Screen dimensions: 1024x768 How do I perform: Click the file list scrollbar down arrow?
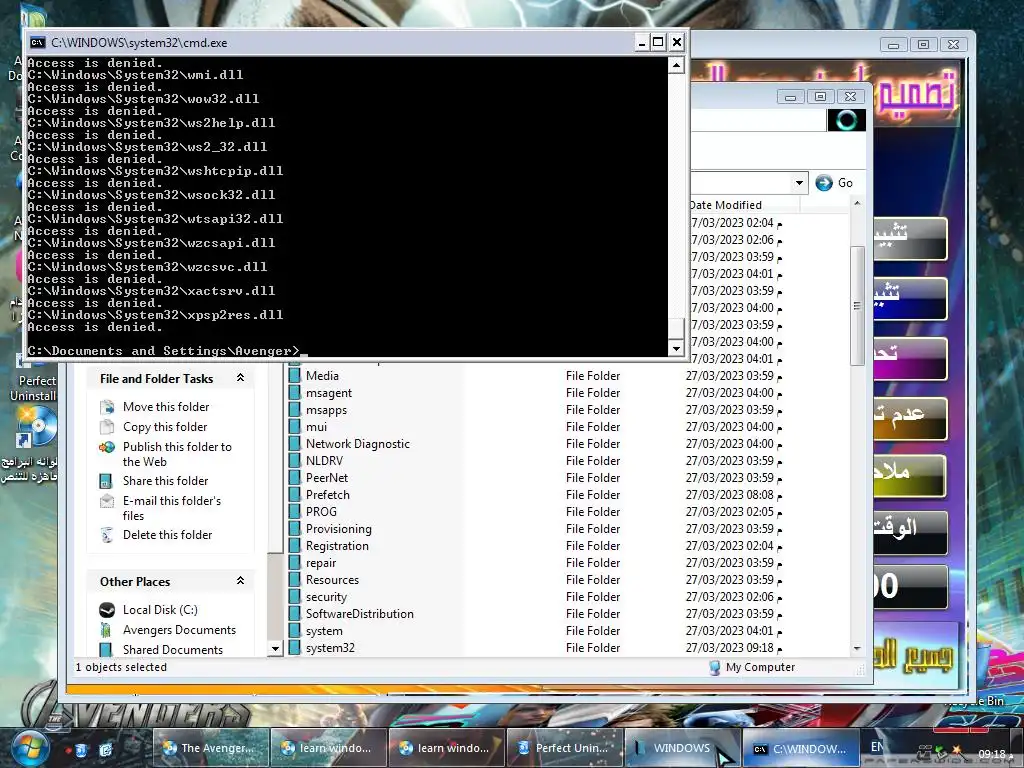coord(857,648)
